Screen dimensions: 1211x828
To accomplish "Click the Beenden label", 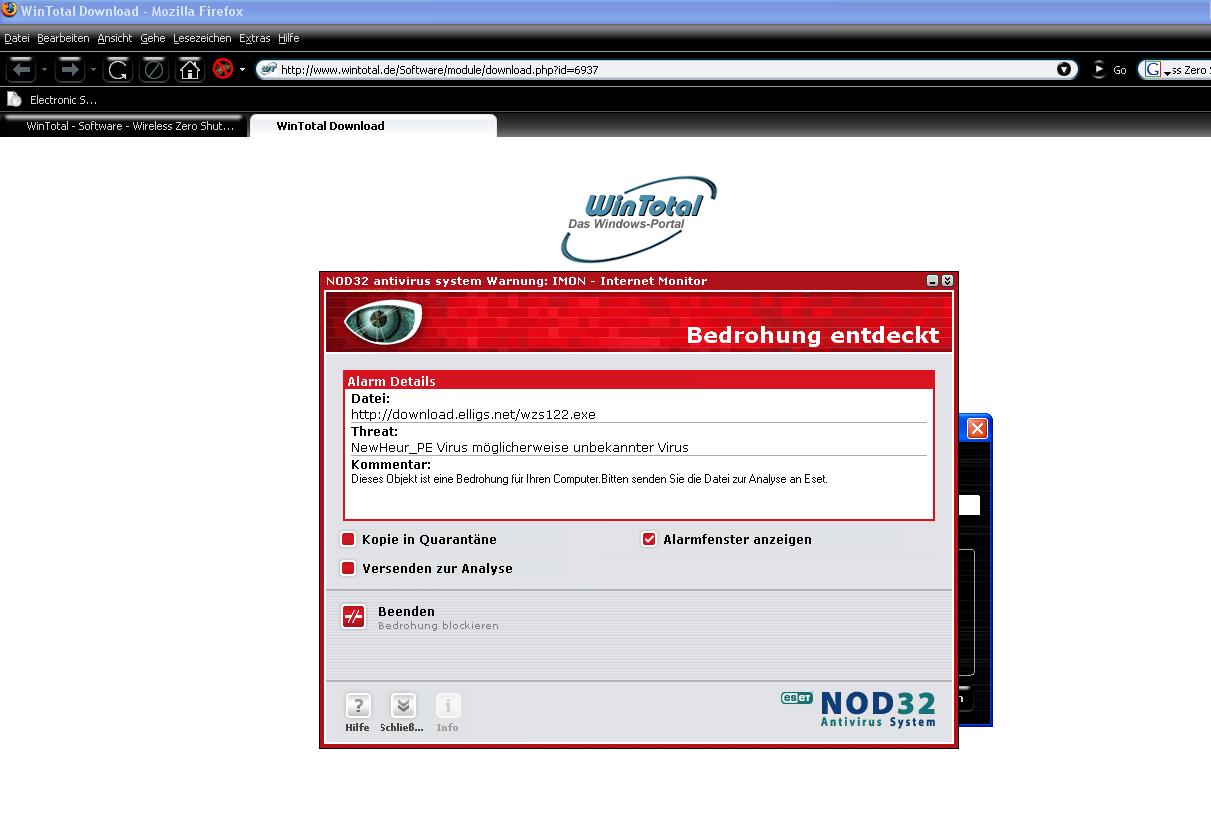I will (406, 611).
